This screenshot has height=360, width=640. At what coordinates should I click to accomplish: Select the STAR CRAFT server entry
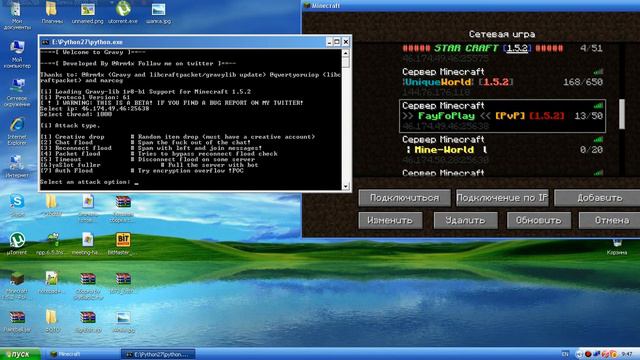pos(502,53)
